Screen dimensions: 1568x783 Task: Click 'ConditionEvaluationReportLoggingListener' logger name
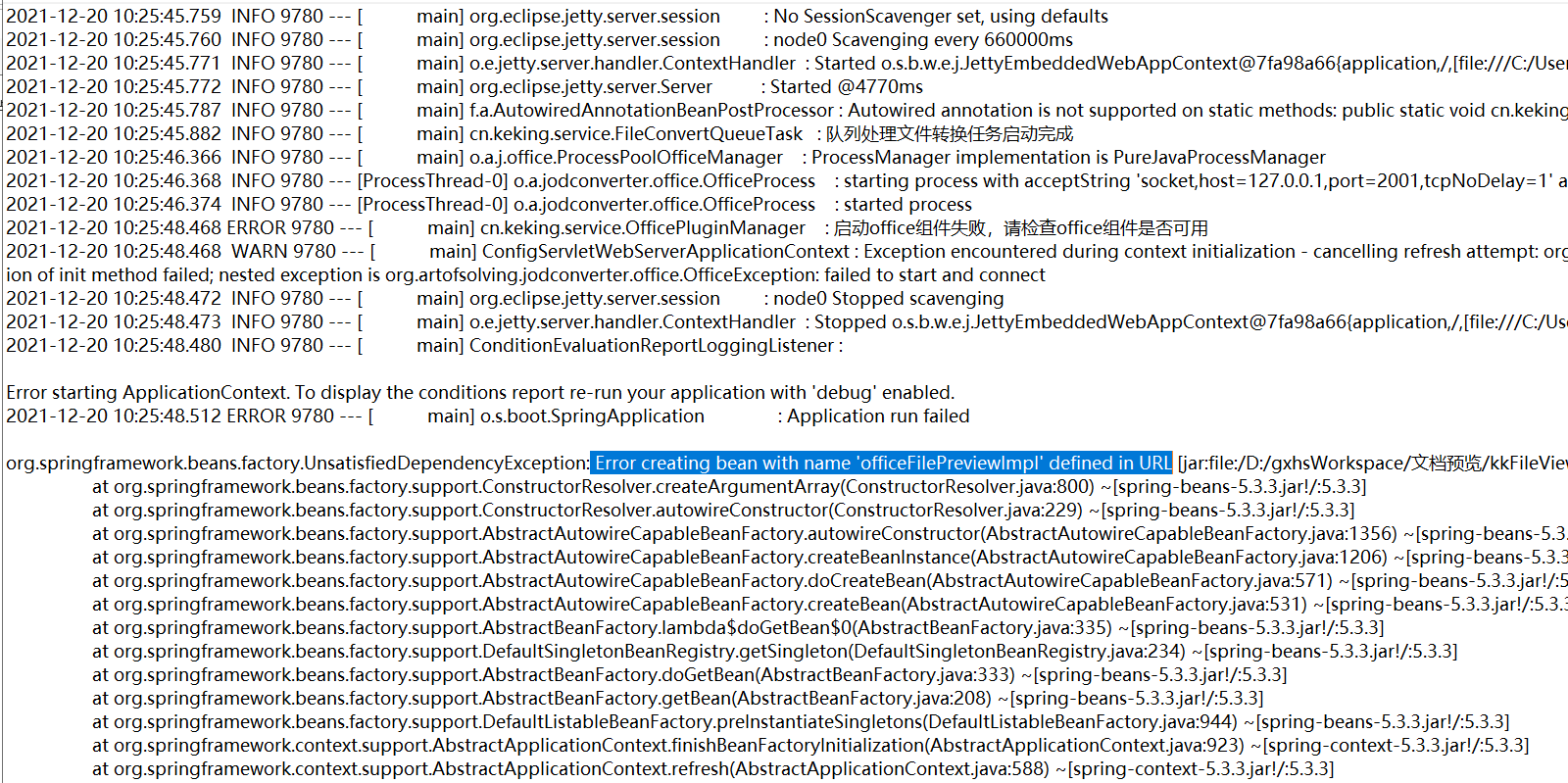tap(652, 345)
